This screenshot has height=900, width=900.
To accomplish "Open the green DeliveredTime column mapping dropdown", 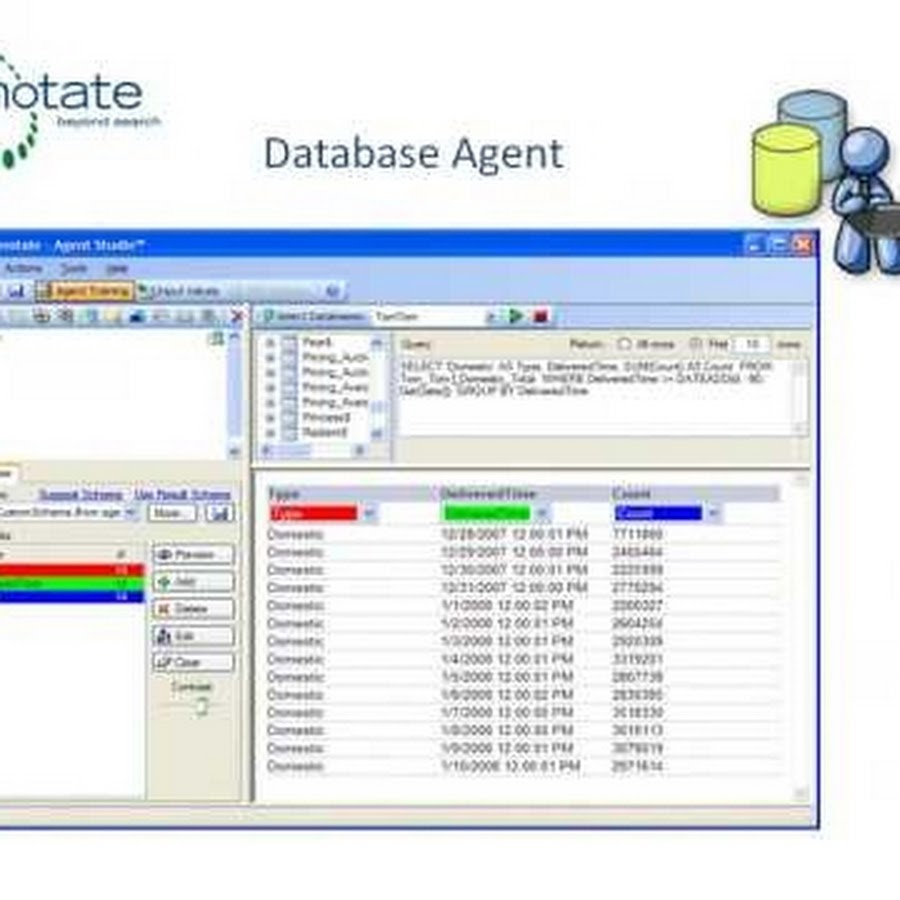I will [541, 513].
